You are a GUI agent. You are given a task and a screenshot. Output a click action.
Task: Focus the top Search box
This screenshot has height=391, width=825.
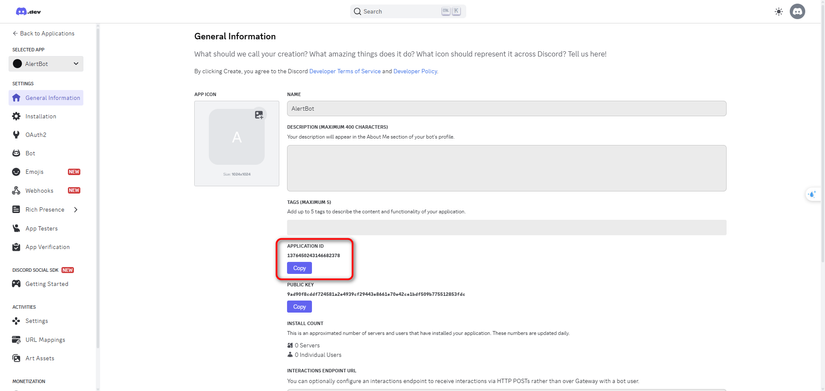408,12
